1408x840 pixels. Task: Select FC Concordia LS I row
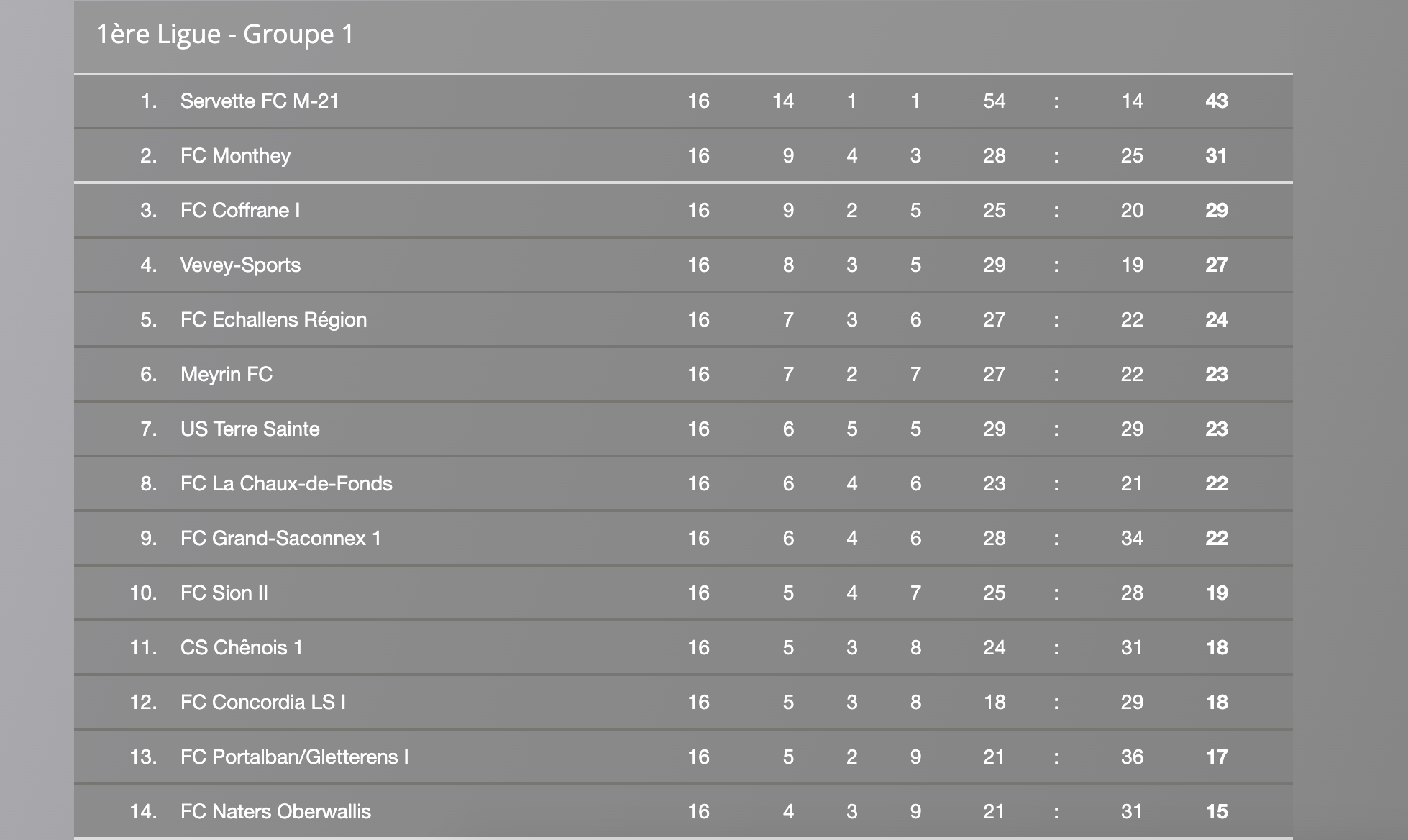[262, 702]
